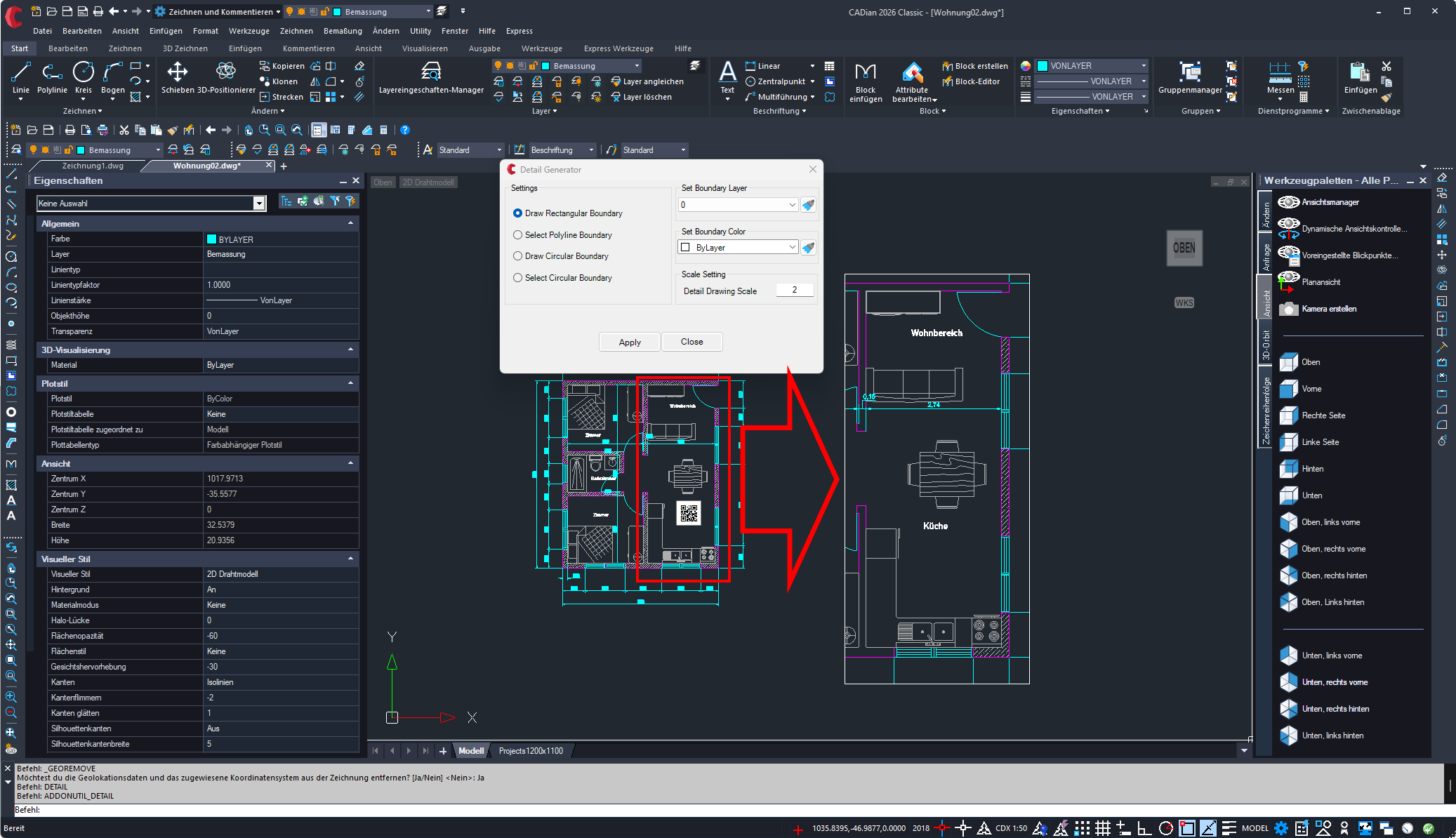Choose Select Polyline Boundary radio button
Viewport: 1456px width, 838px height.
point(517,235)
